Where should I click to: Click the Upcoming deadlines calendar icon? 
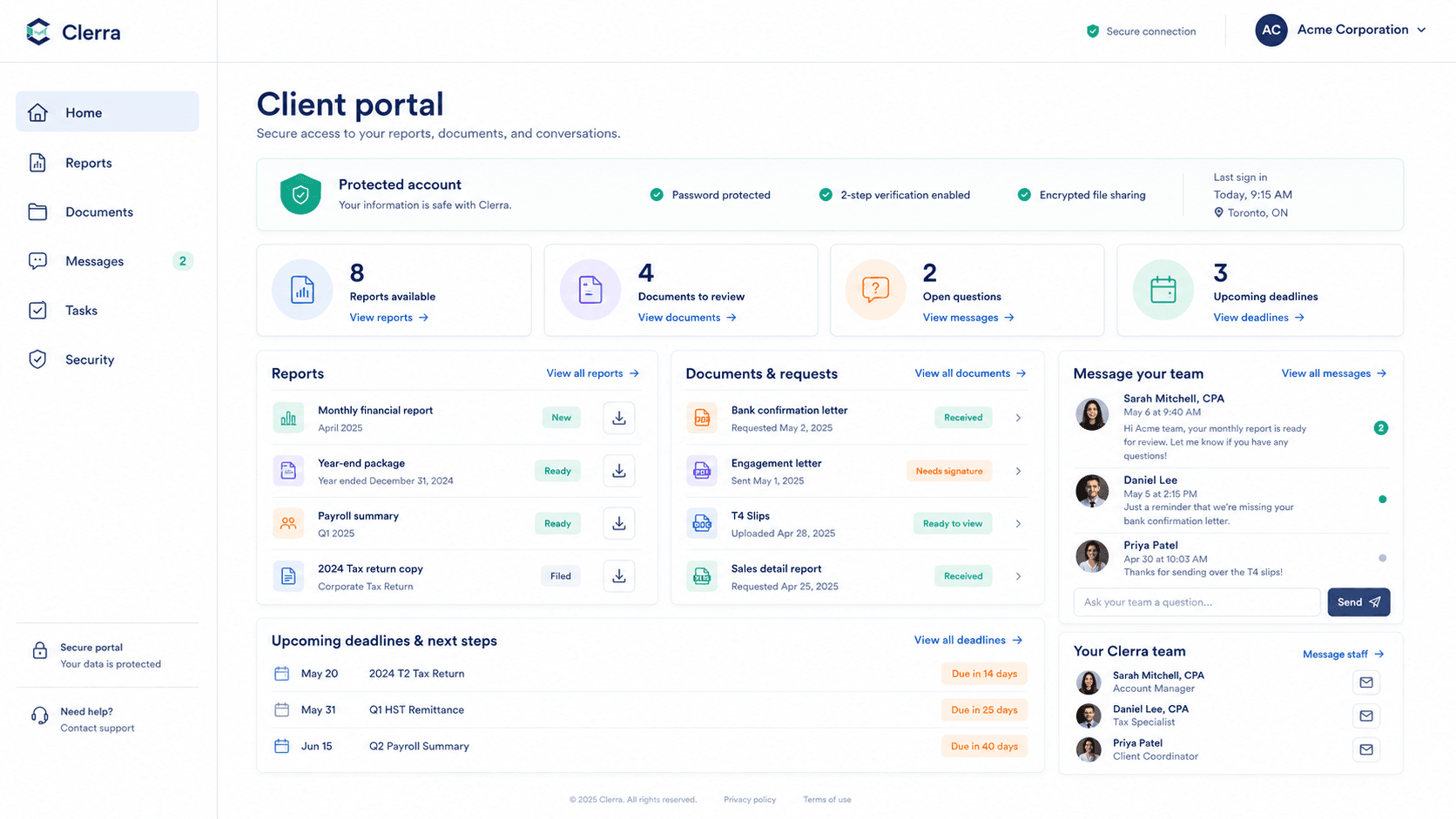(1163, 290)
